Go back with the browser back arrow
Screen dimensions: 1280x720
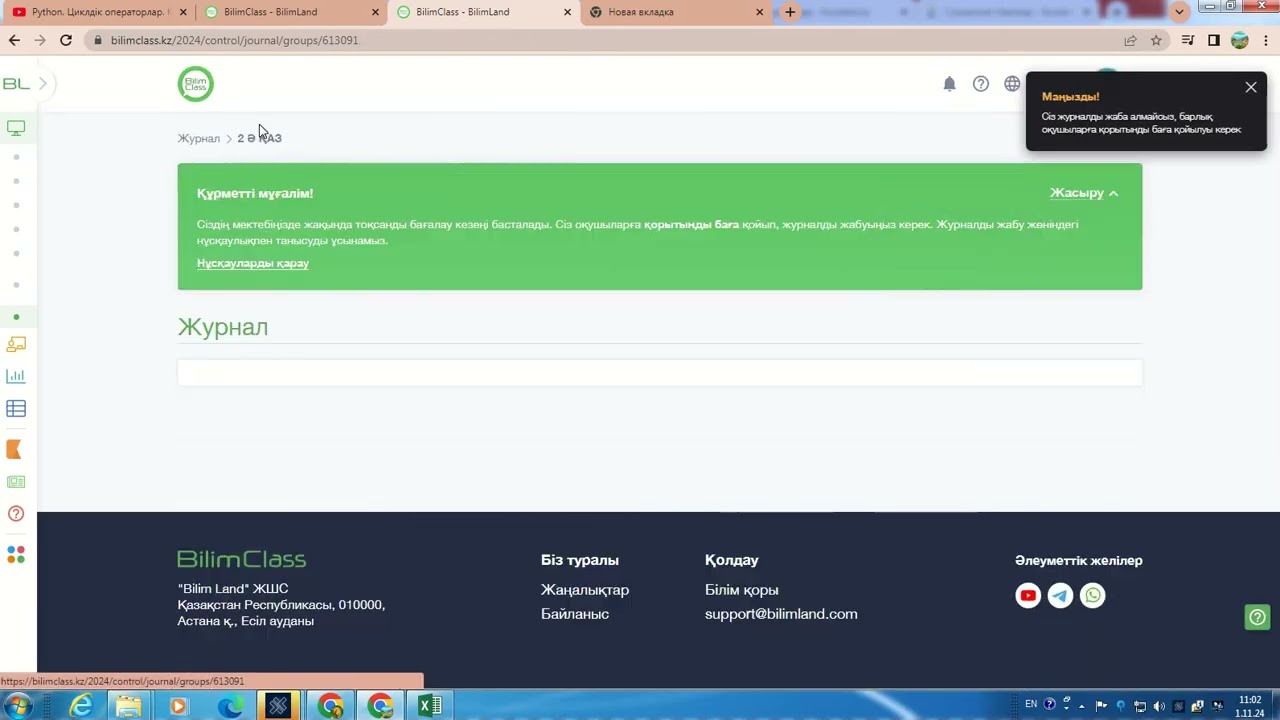[14, 40]
